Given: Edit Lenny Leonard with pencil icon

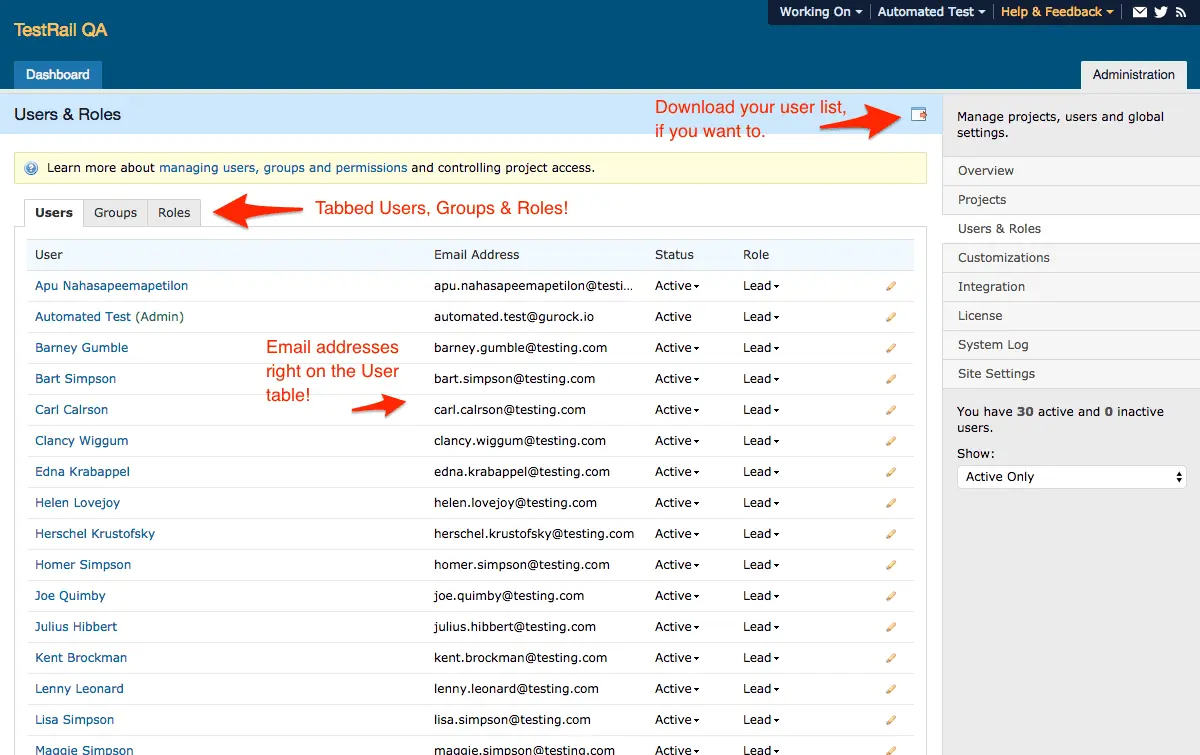Looking at the screenshot, I should coord(891,689).
